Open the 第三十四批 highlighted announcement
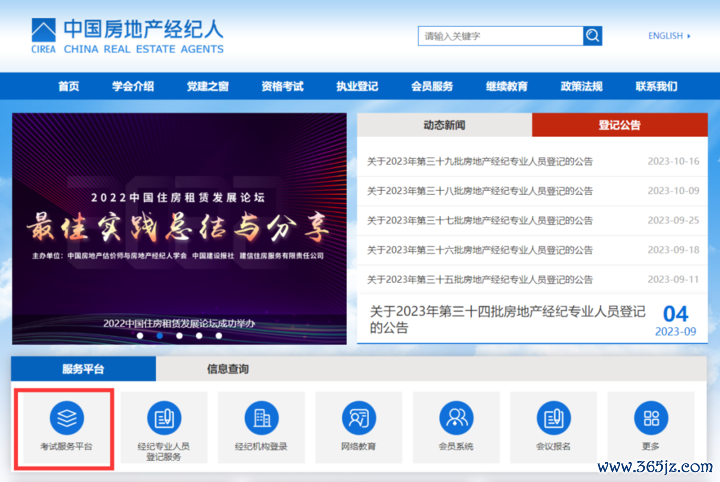Image resolution: width=720 pixels, height=482 pixels. pos(507,319)
